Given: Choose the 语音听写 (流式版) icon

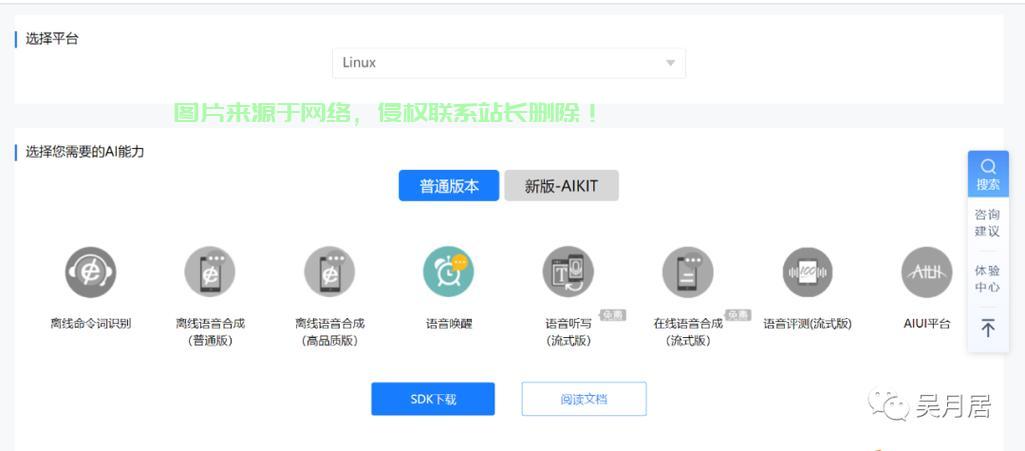Looking at the screenshot, I should [x=568, y=271].
